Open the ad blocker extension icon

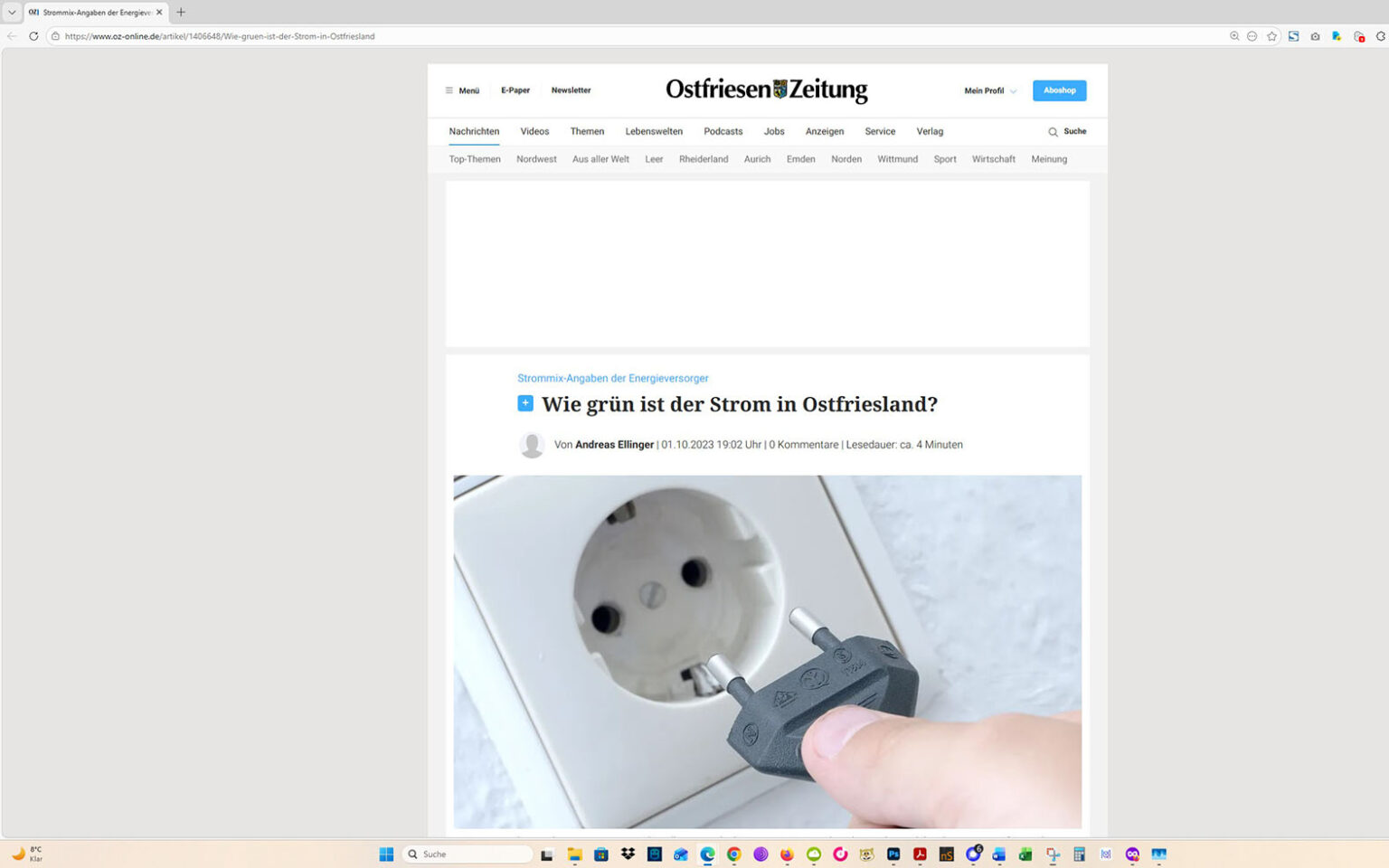coord(1358,36)
